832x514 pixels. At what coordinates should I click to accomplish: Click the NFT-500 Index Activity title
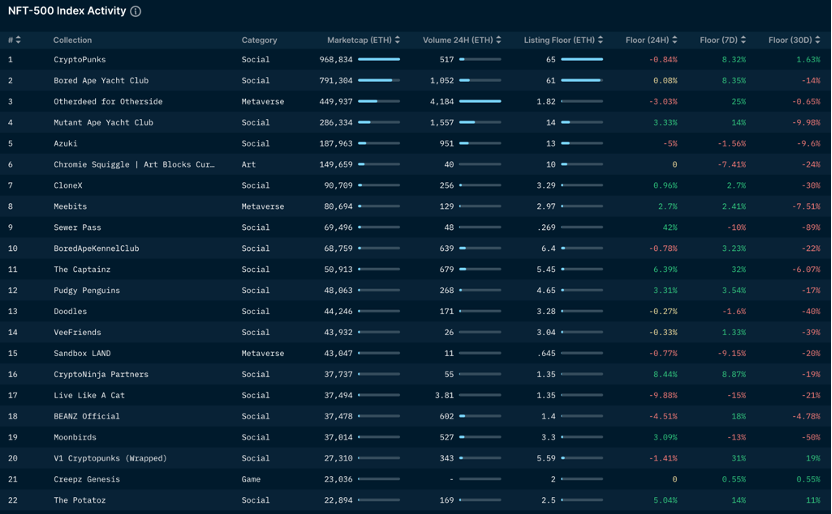point(67,11)
